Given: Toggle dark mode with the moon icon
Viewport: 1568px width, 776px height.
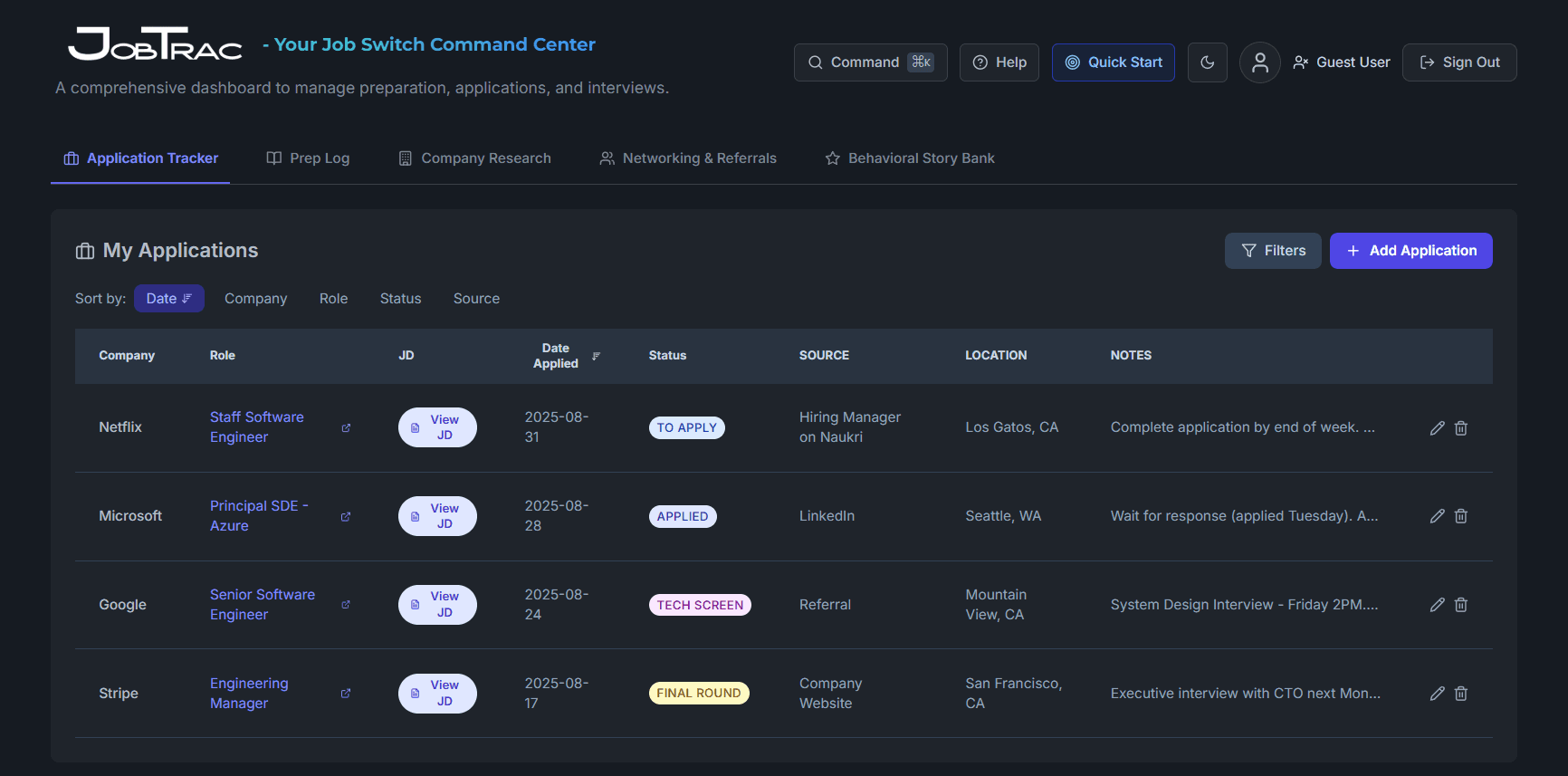Looking at the screenshot, I should 1207,62.
